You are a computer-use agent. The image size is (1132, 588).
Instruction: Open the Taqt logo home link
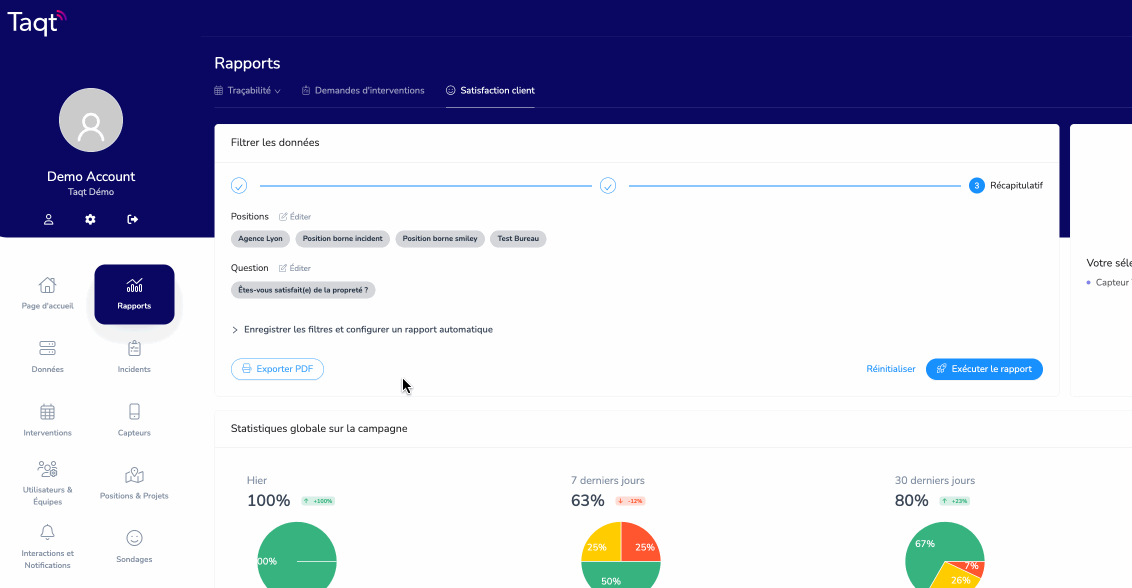pyautogui.click(x=36, y=22)
